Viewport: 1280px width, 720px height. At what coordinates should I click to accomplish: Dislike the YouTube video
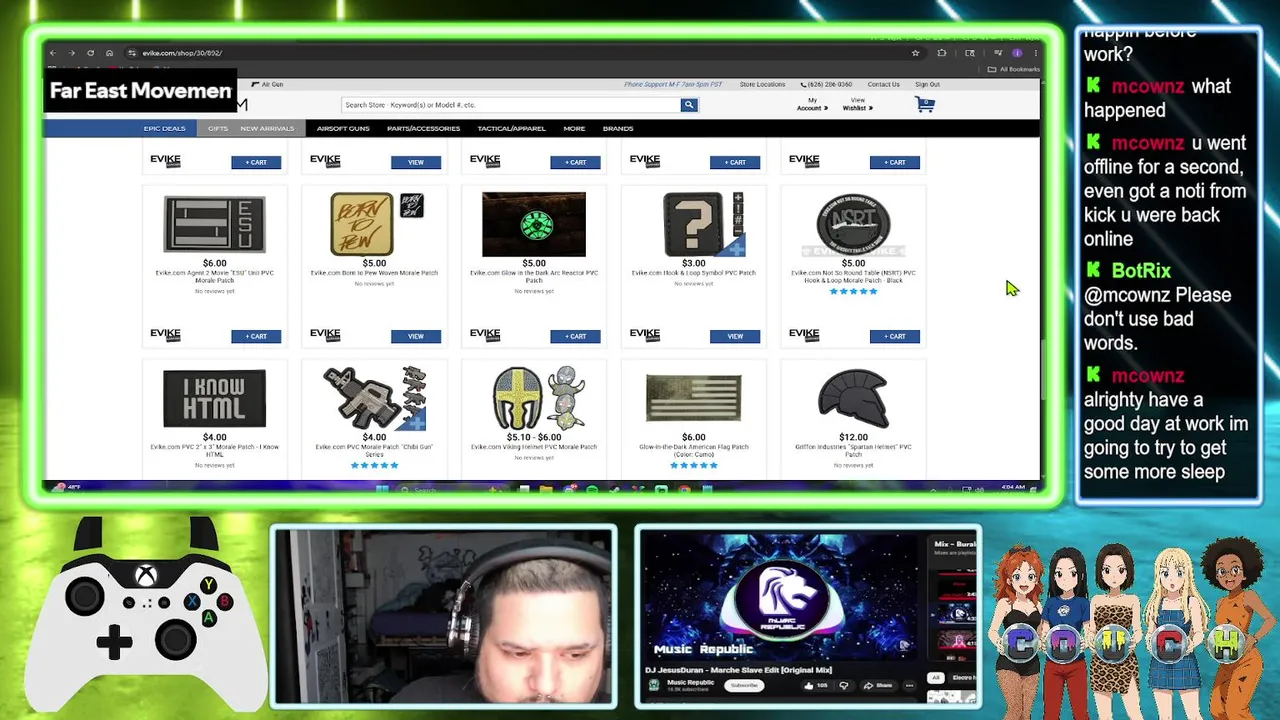(x=844, y=686)
